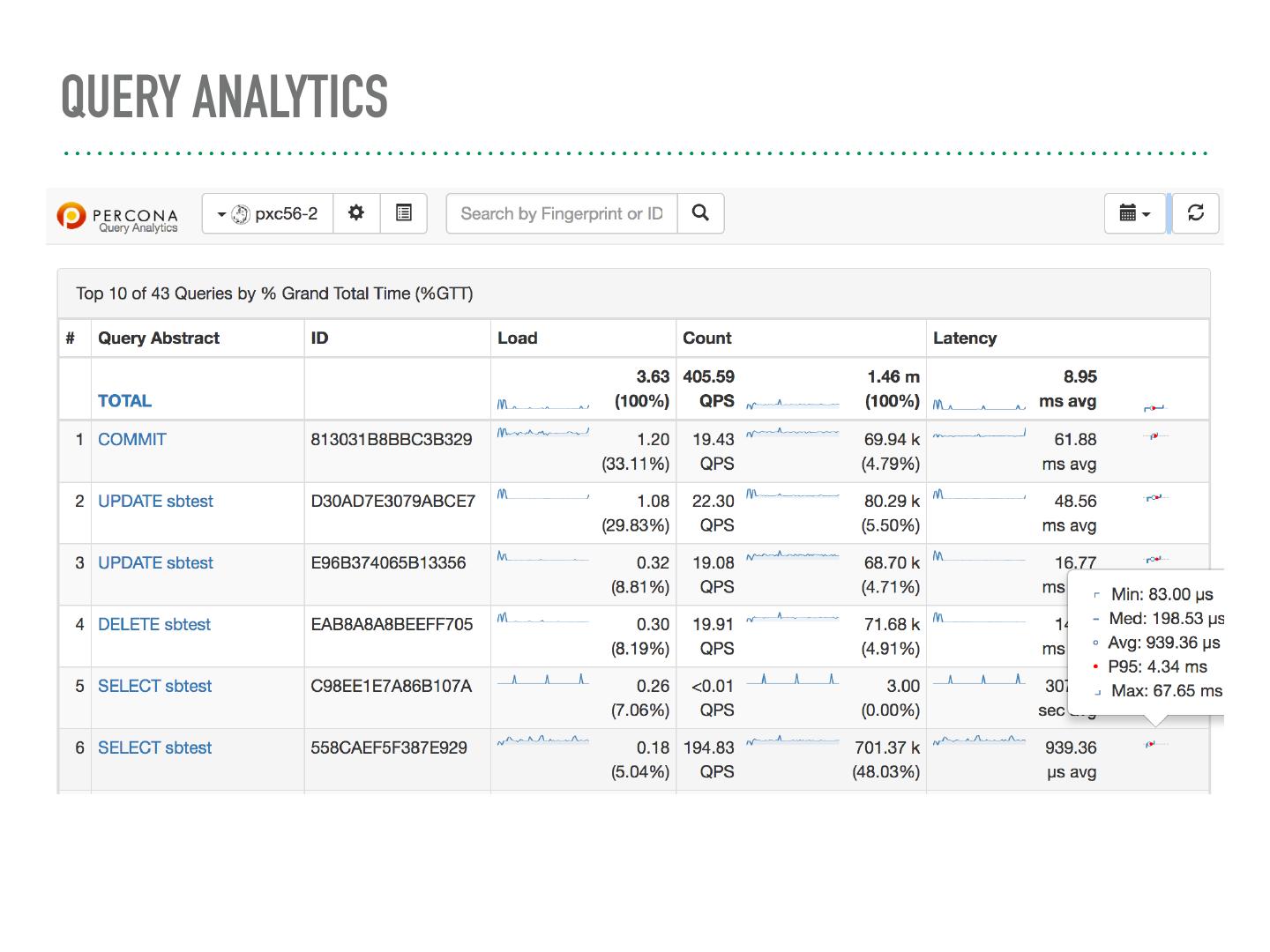The width and height of the screenshot is (1270, 952).
Task: Open the COMMIT query link
Action: coord(131,439)
